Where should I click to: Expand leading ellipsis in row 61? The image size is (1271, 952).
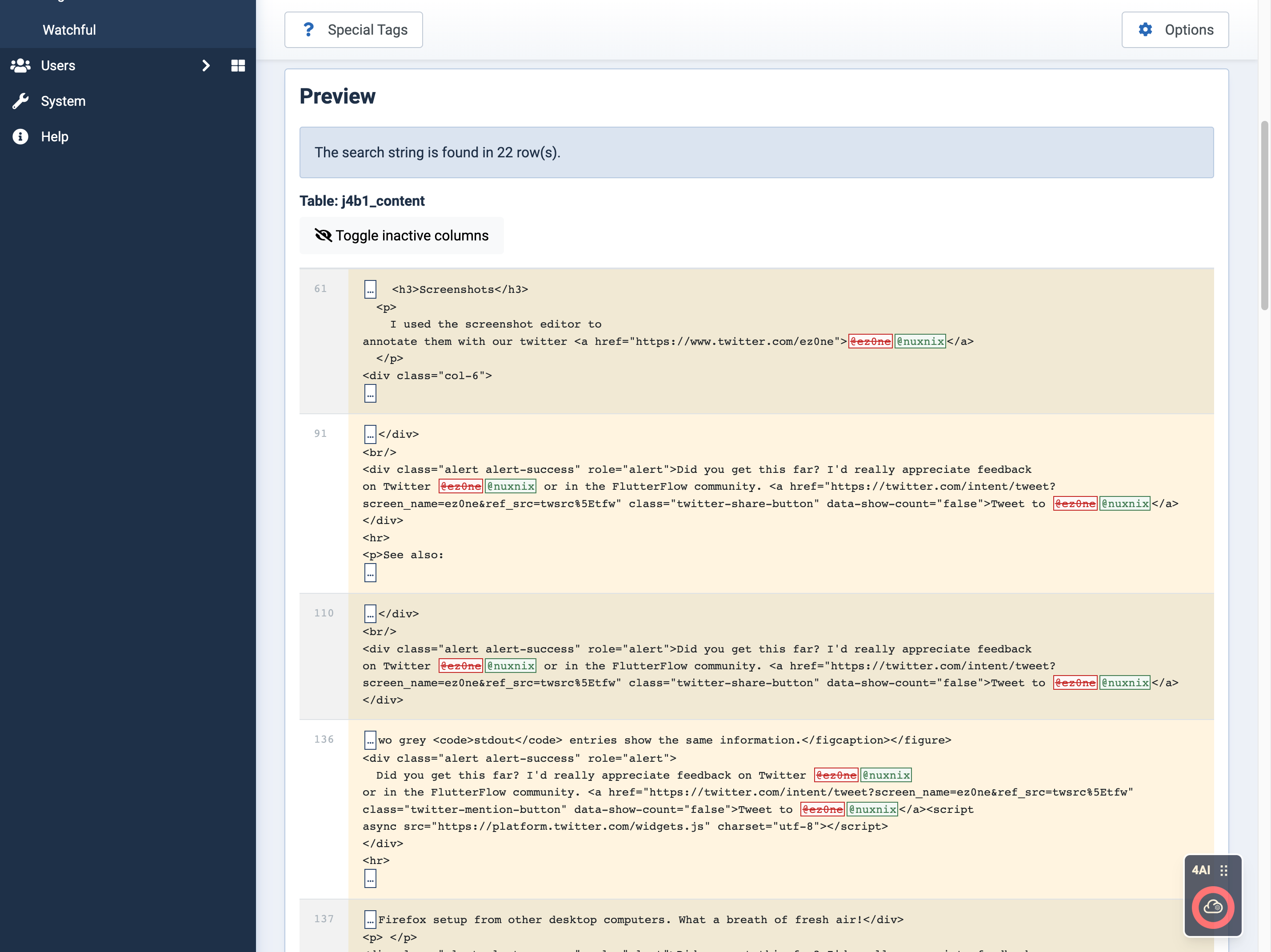click(x=370, y=289)
